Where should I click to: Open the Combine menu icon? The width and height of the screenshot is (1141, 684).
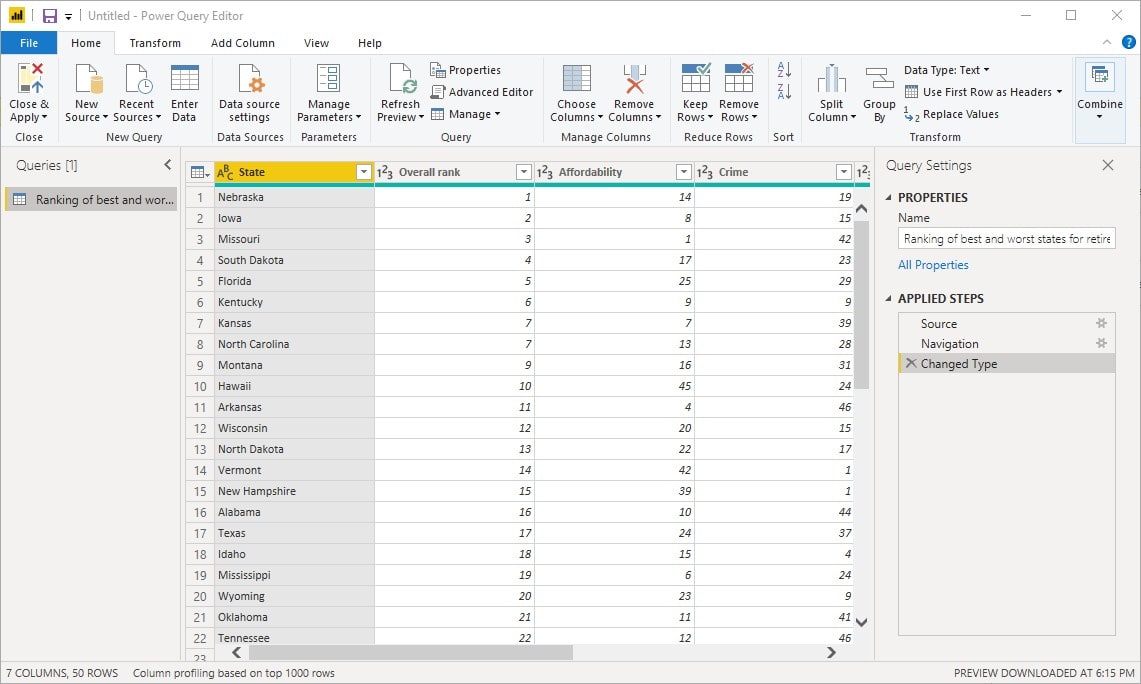tap(1100, 77)
